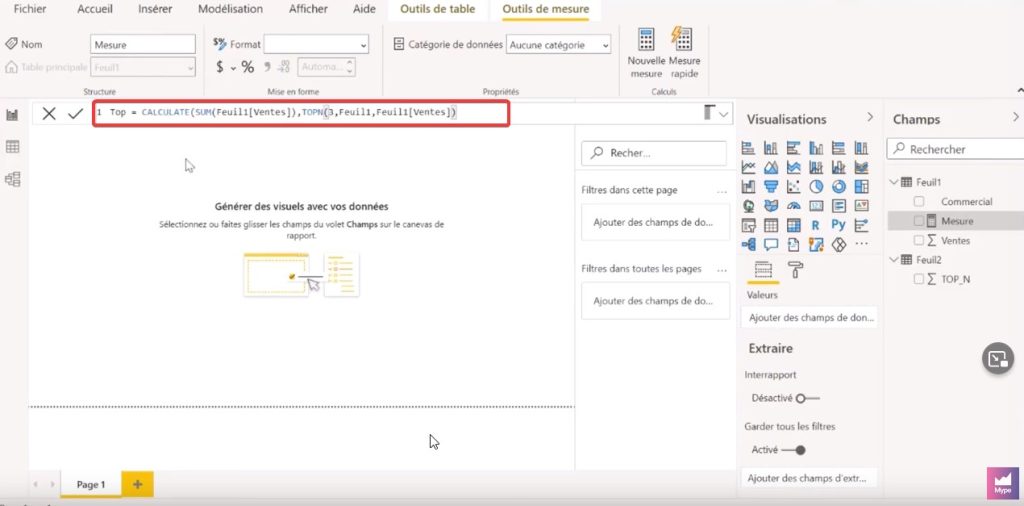This screenshot has height=506, width=1024.
Task: Select the pie chart visual
Action: [x=816, y=187]
